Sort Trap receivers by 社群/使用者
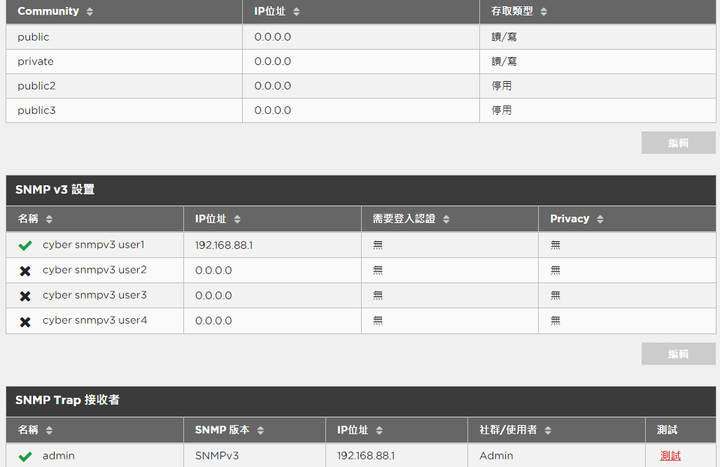Viewport: 720px width, 467px height. click(x=548, y=430)
